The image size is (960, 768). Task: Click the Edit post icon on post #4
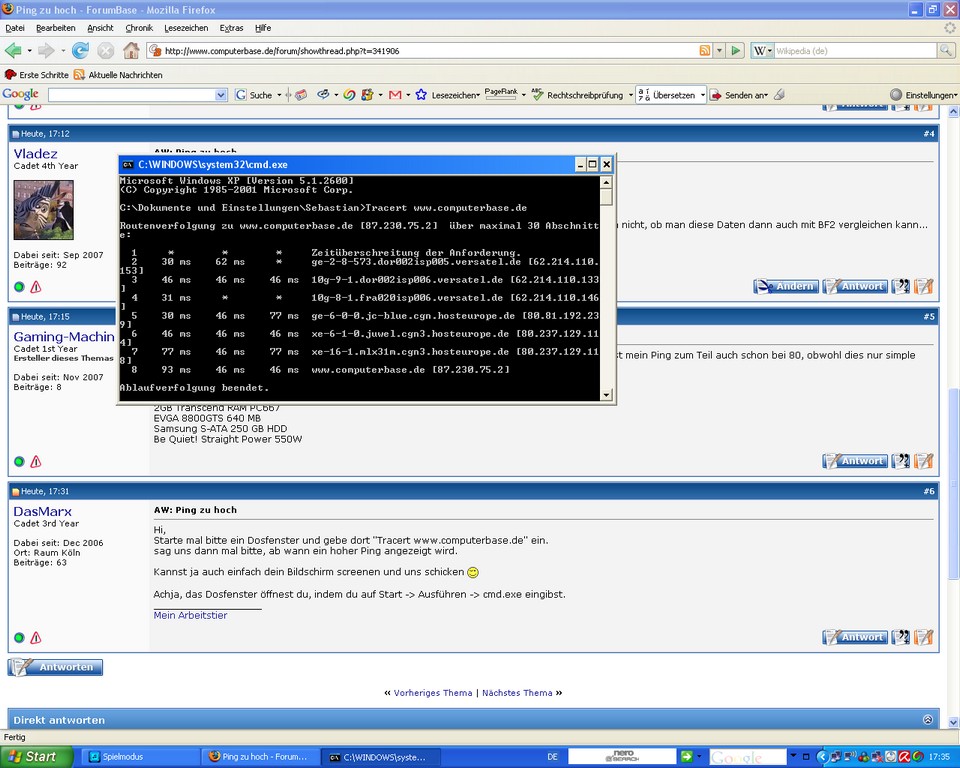click(x=923, y=286)
